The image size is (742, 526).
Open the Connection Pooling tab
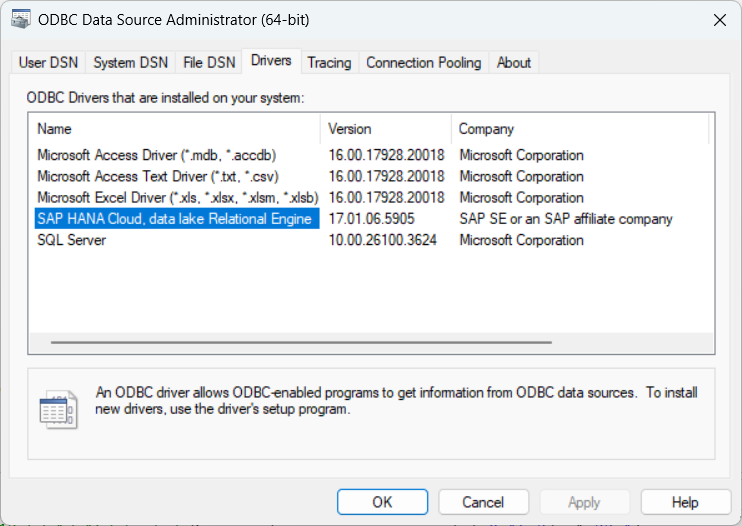(424, 62)
